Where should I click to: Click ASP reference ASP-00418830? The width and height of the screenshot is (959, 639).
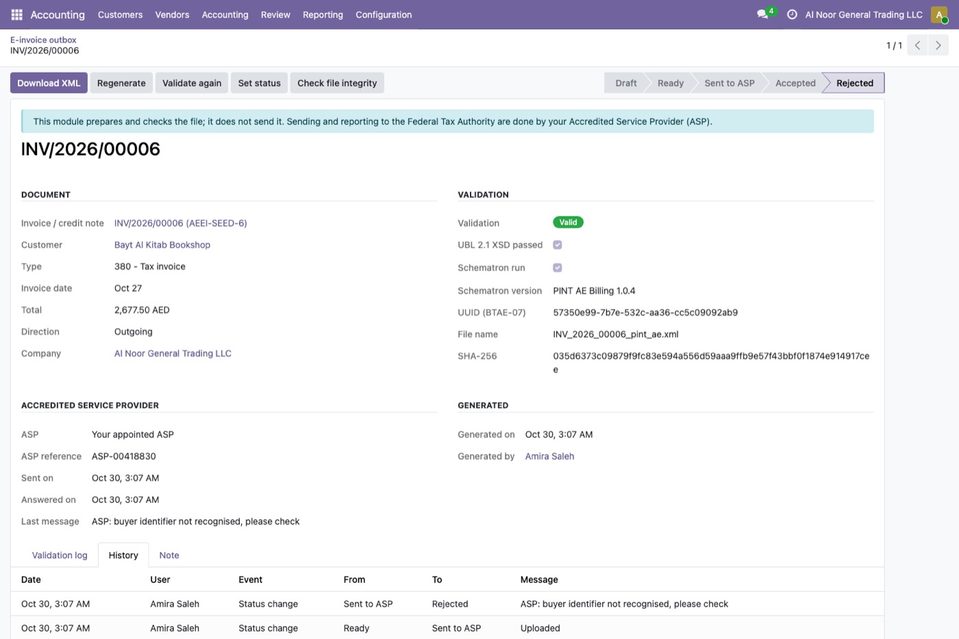click(x=124, y=456)
